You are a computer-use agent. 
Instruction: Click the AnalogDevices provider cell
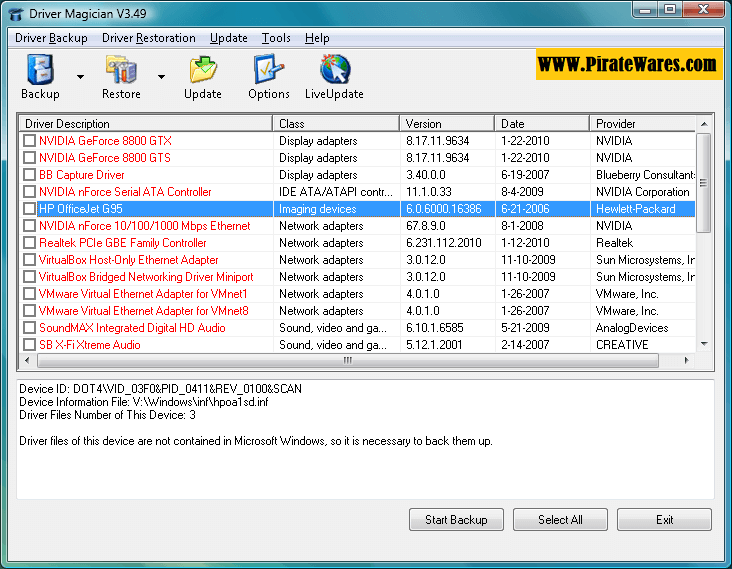click(x=632, y=328)
